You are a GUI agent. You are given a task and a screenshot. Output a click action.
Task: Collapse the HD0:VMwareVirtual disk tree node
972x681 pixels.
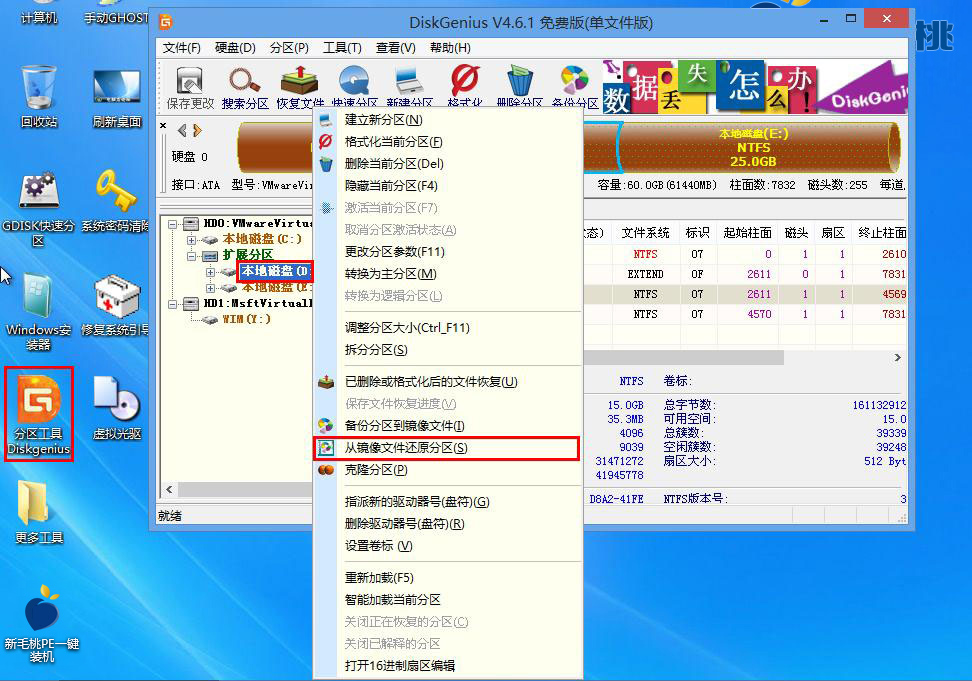(172, 224)
